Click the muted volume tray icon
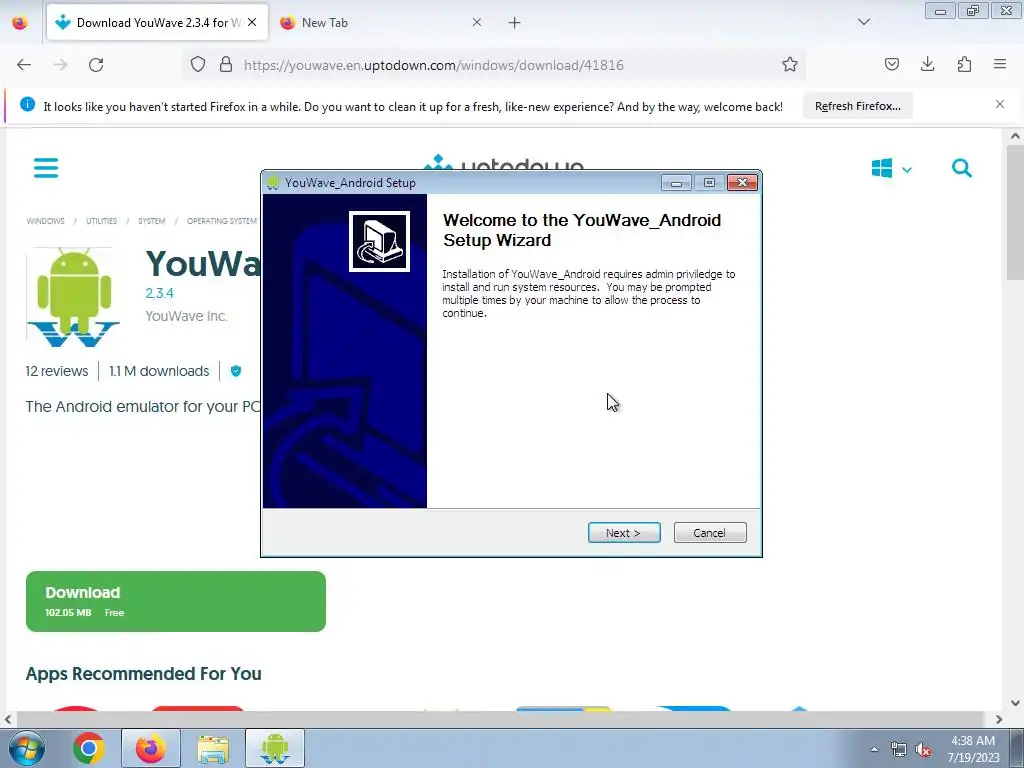This screenshot has width=1024, height=768. coord(923,750)
